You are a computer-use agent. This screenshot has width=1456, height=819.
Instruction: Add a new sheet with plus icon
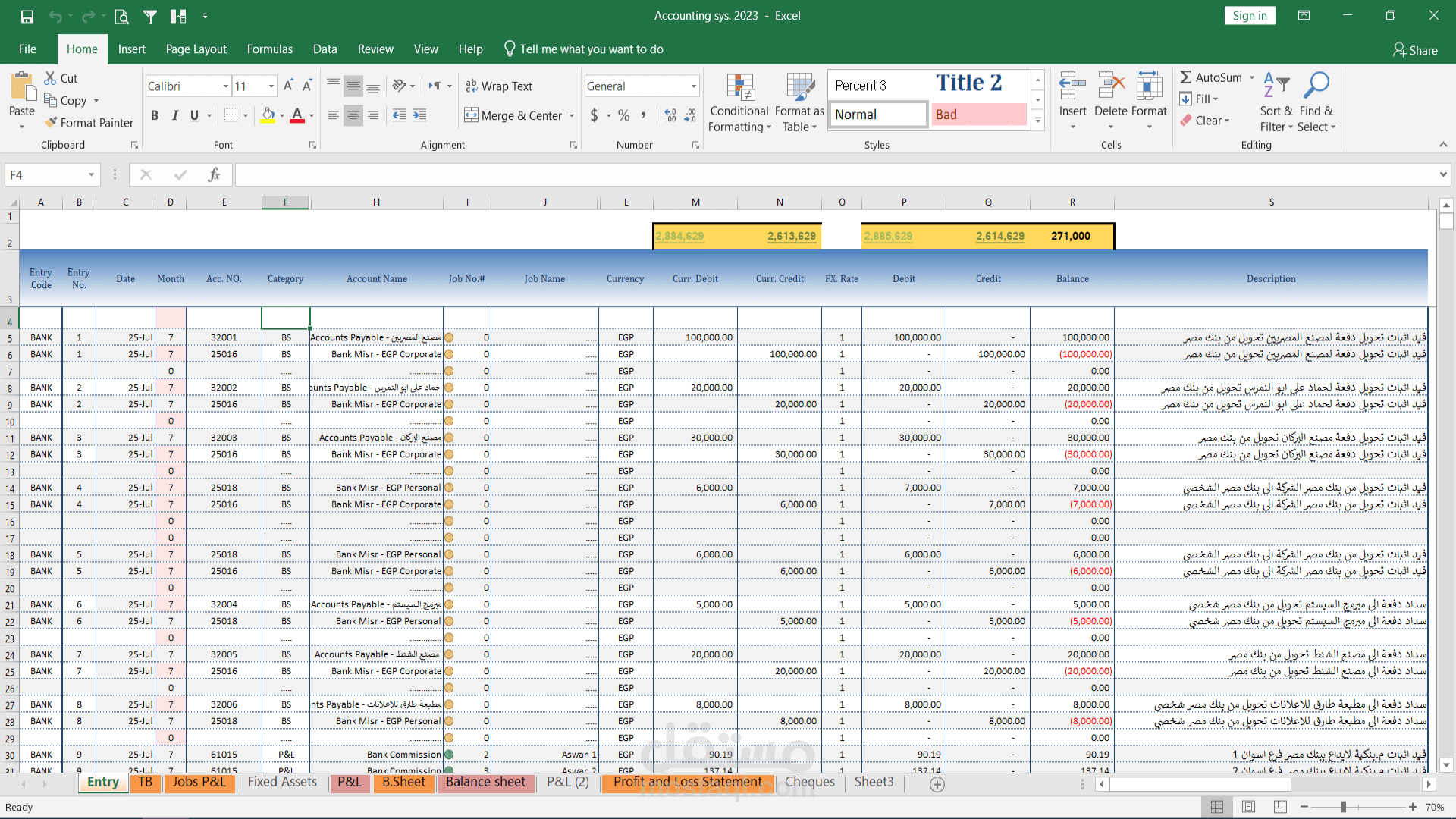tap(937, 785)
